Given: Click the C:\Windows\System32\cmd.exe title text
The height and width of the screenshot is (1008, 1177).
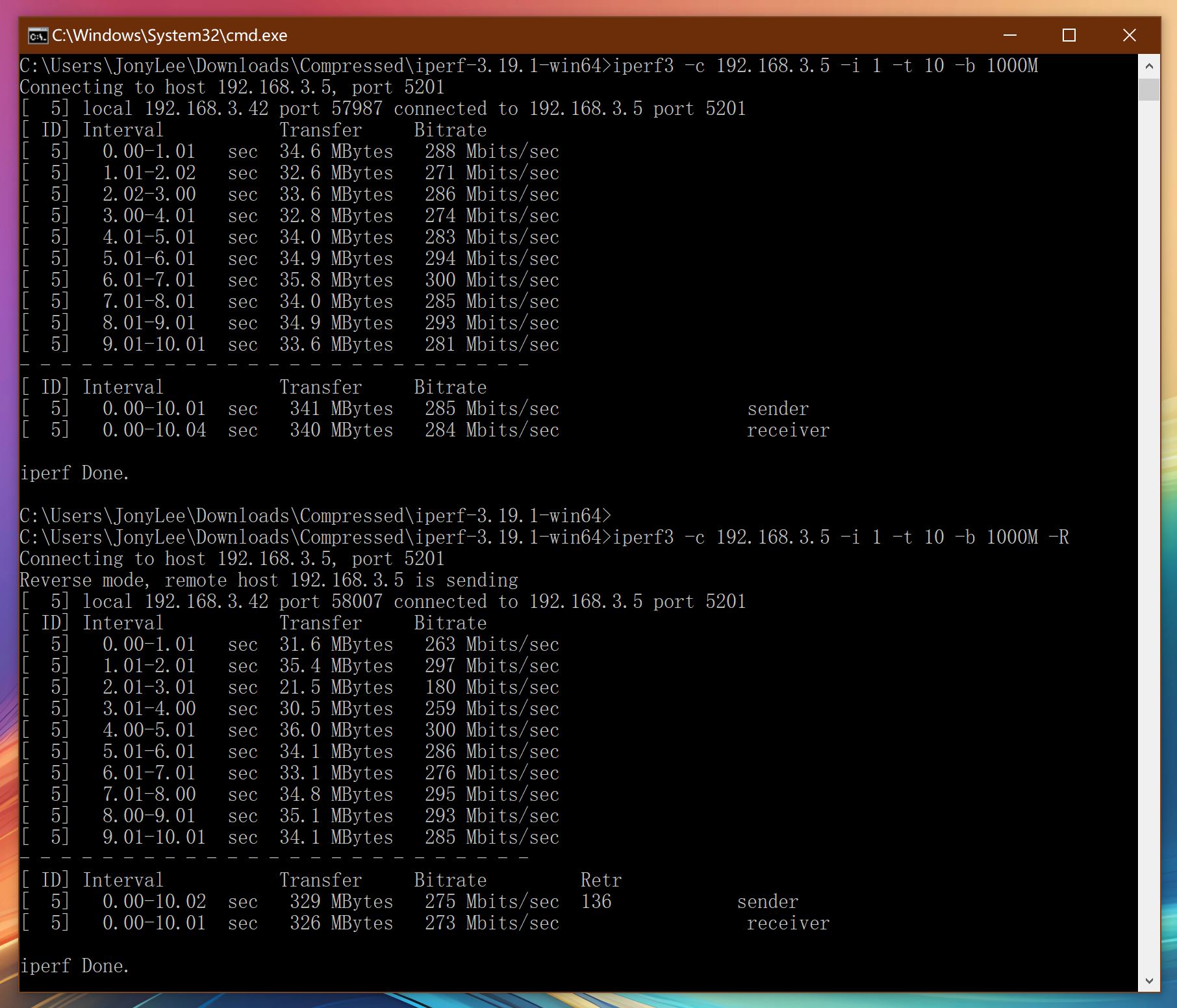Looking at the screenshot, I should click(170, 36).
